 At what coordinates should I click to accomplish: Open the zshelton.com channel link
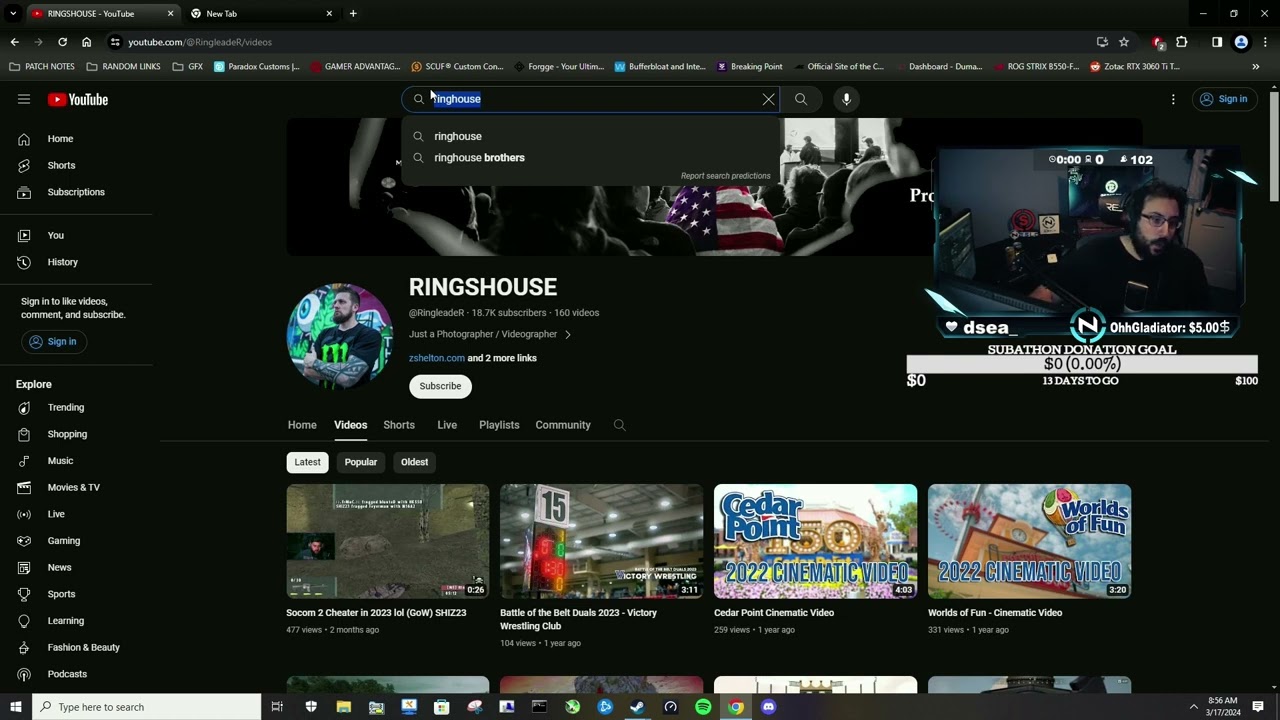(x=437, y=358)
